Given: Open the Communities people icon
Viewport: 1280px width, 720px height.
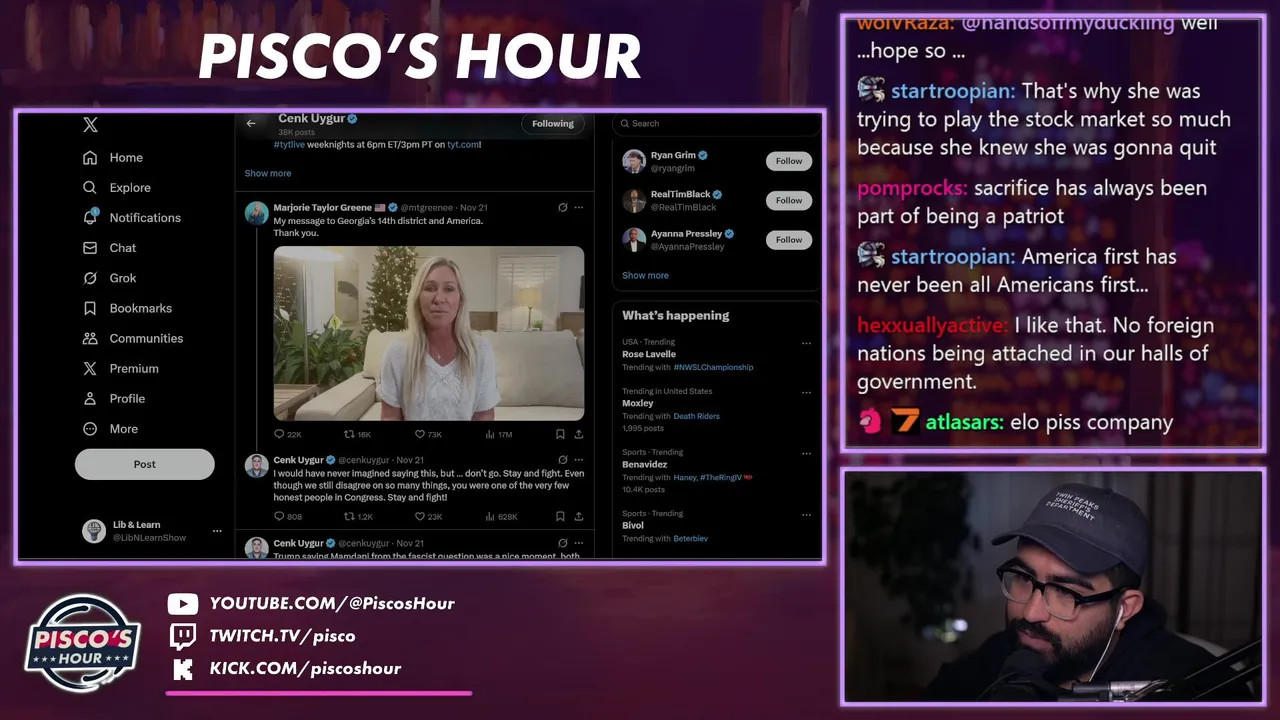Looking at the screenshot, I should 90,338.
